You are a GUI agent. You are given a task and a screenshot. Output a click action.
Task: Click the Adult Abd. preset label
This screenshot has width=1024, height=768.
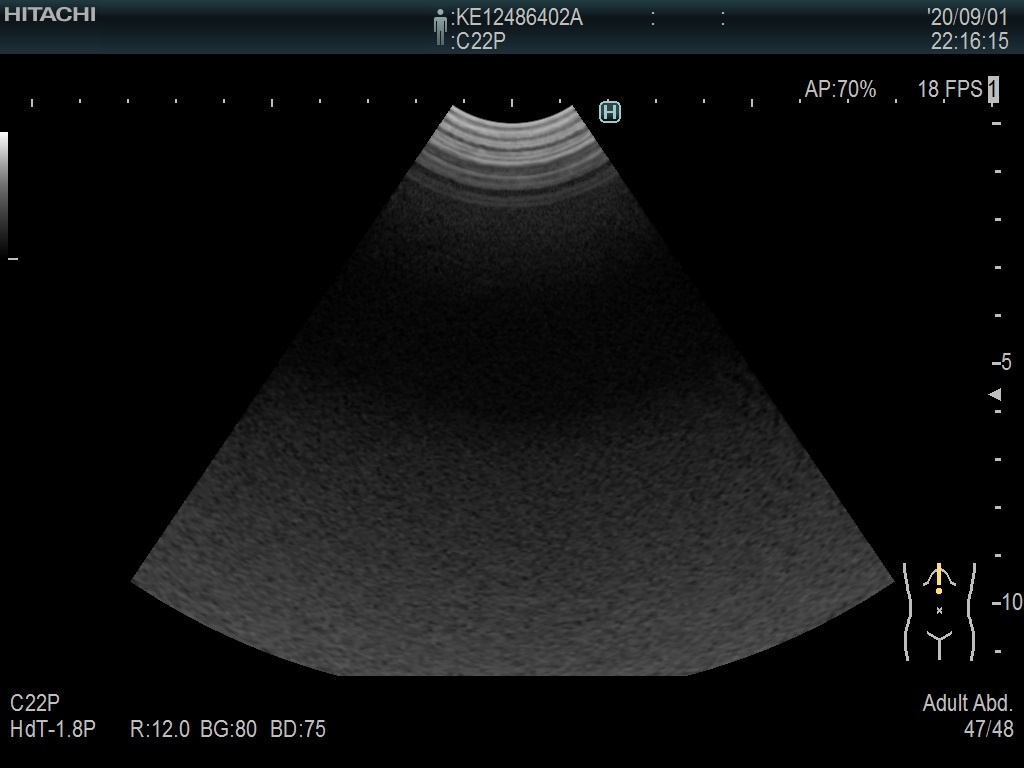(x=967, y=704)
